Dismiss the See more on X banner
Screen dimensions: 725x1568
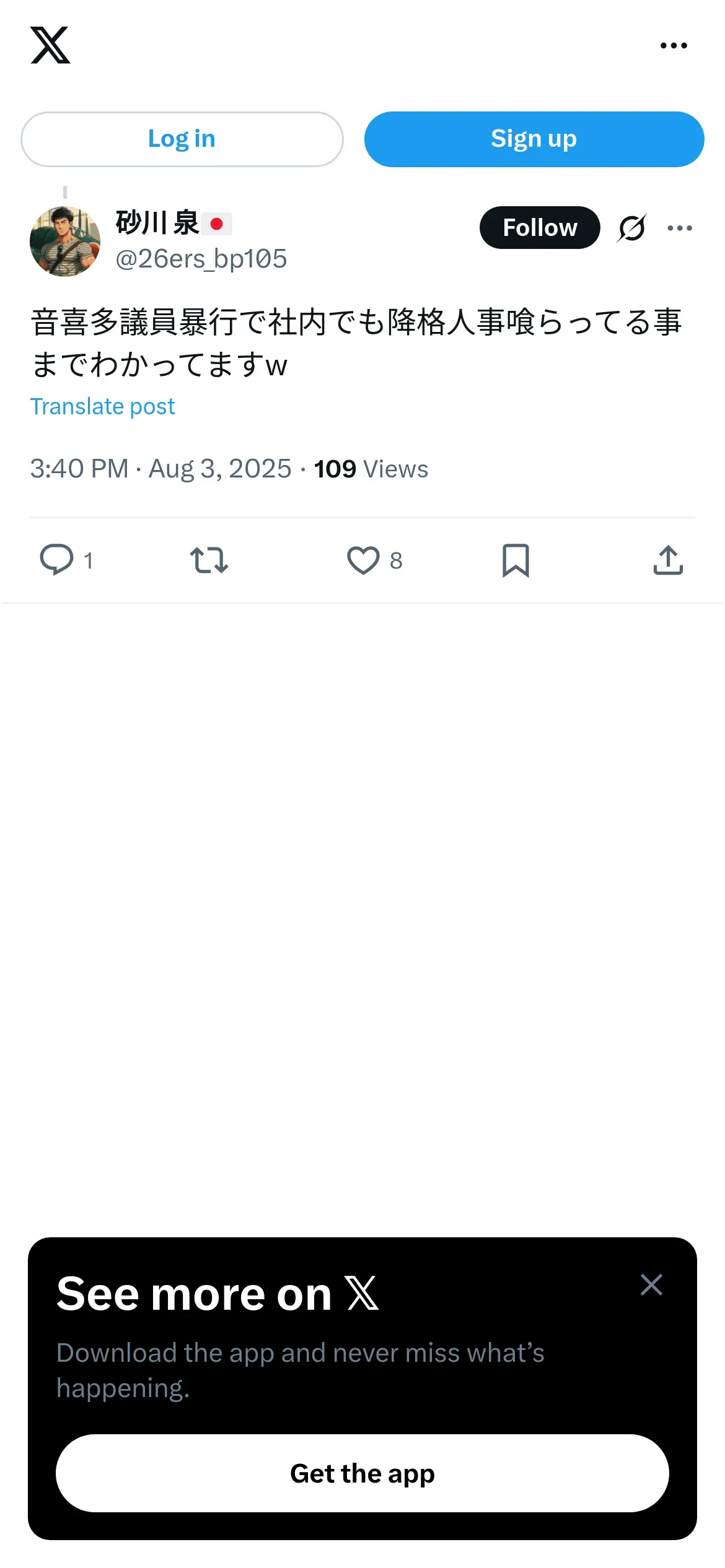click(651, 1285)
